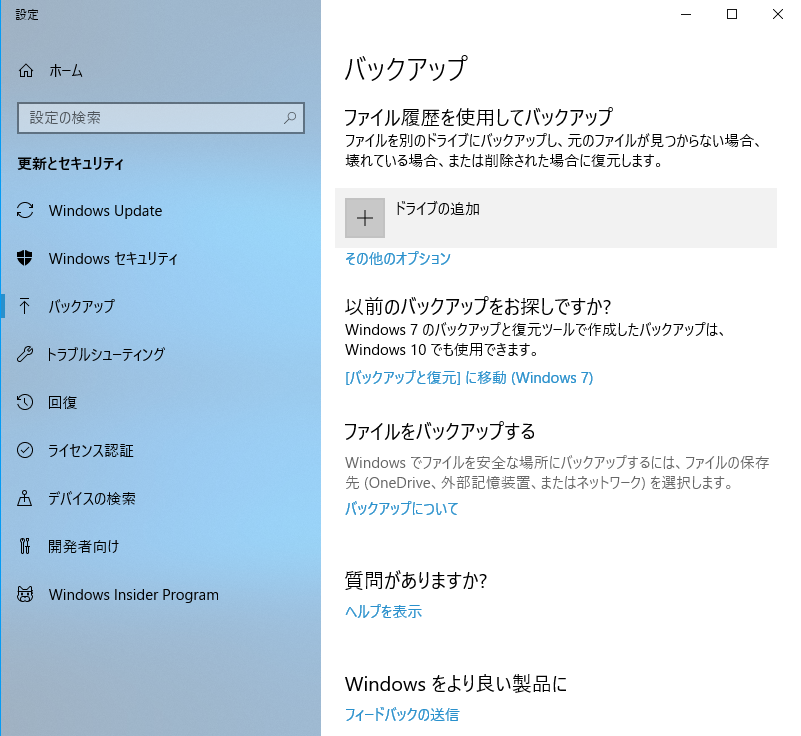
Task: Open the バックアップ section icon
Action: click(x=25, y=306)
